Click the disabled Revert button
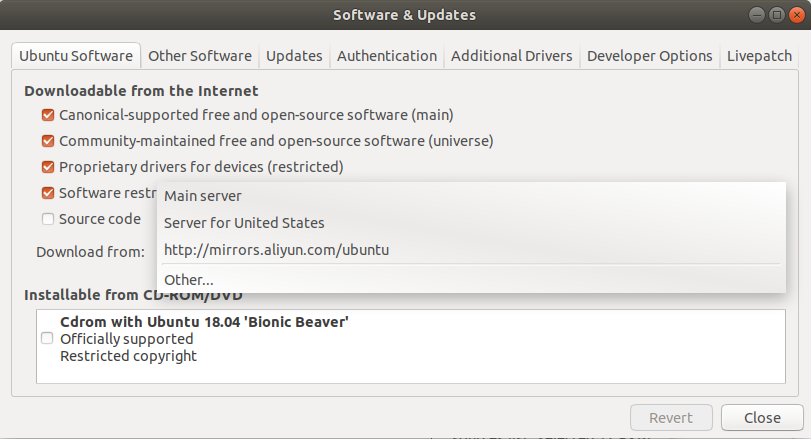Viewport: 811px width, 439px height. (x=671, y=417)
